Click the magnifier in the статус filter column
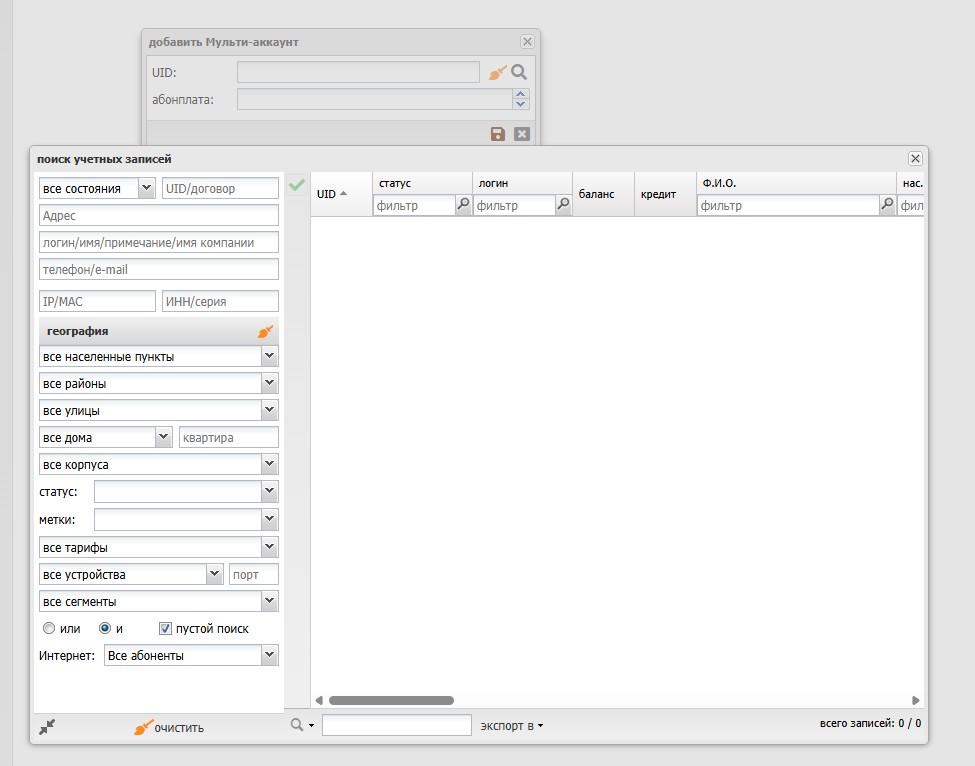 (x=461, y=204)
